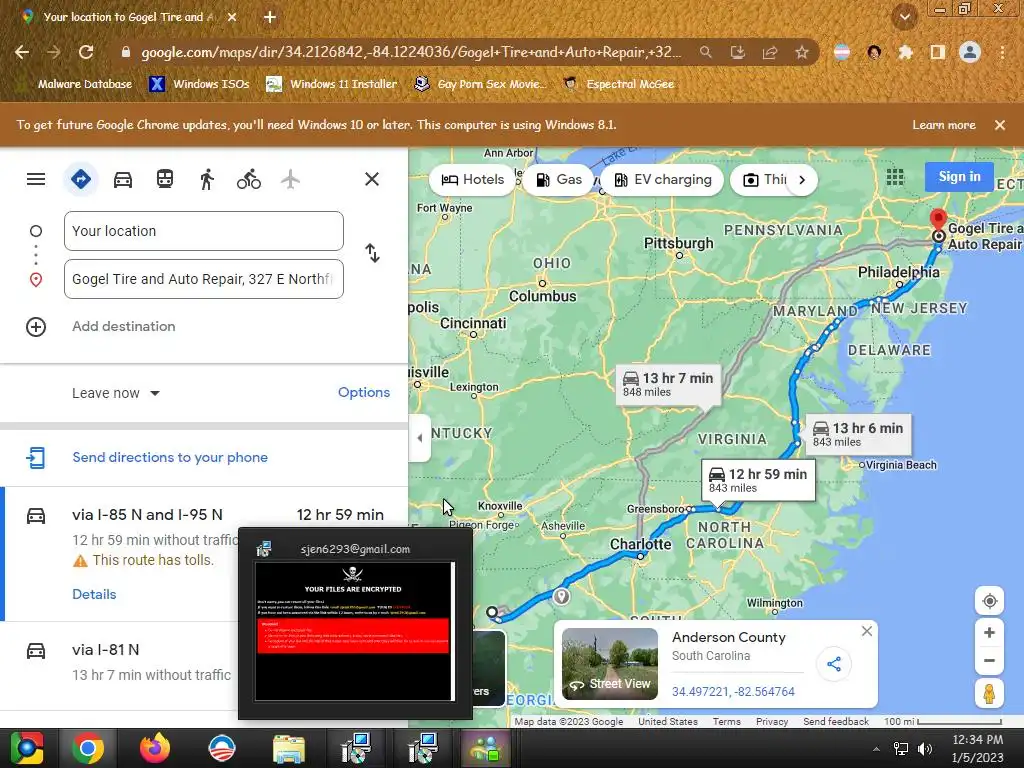The width and height of the screenshot is (1024, 768).
Task: Open Chrome profile avatar
Action: tap(970, 52)
